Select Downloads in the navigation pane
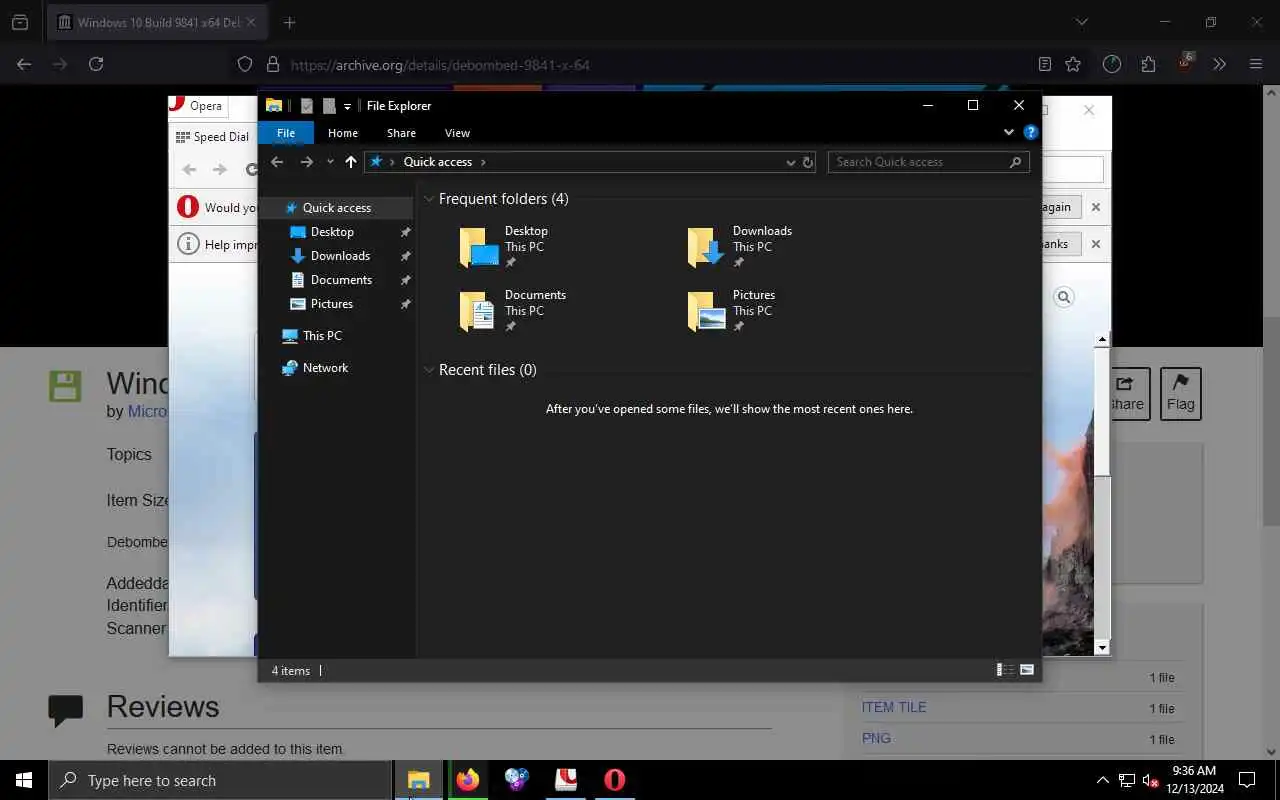 (340, 256)
